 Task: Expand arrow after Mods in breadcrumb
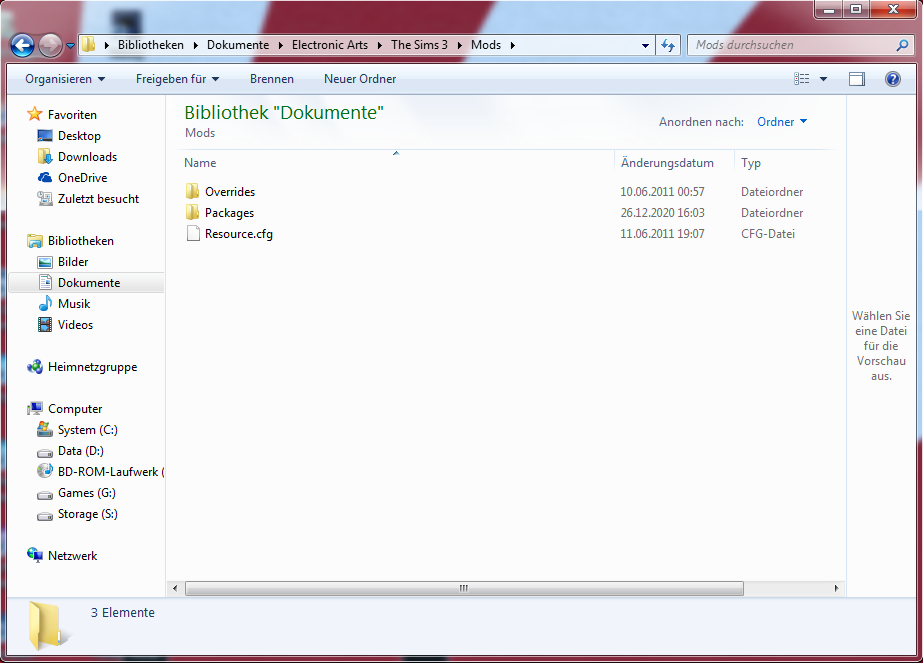click(x=513, y=45)
